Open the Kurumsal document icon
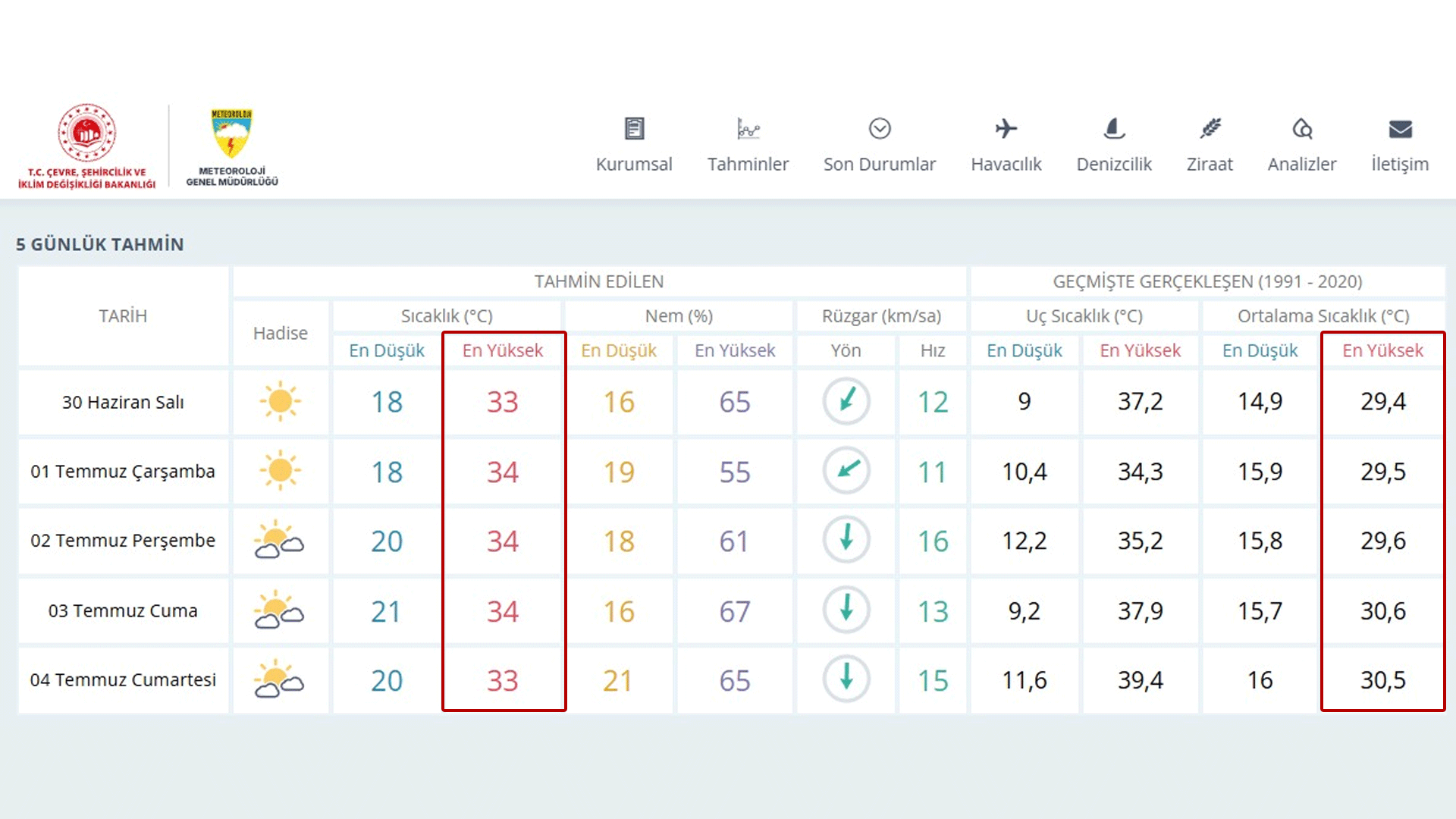The height and width of the screenshot is (819, 1456). [634, 129]
